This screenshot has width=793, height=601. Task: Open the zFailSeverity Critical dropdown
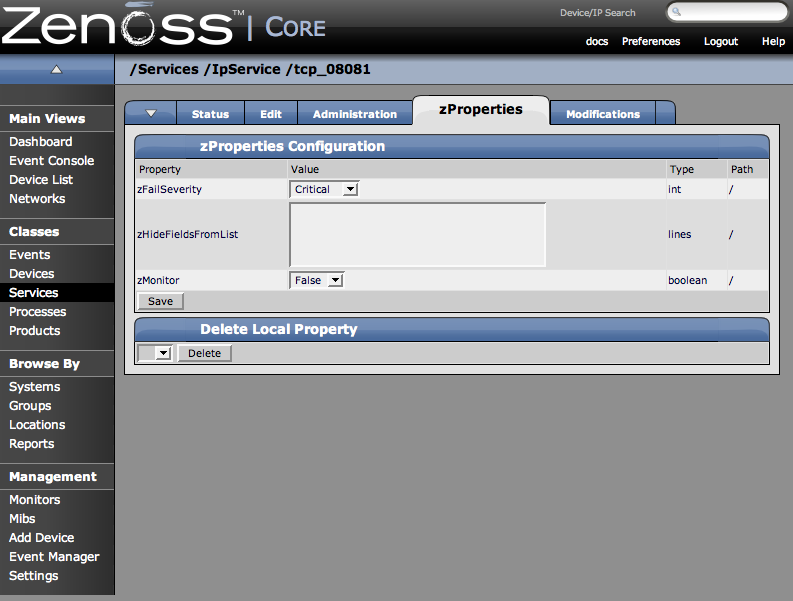click(324, 189)
